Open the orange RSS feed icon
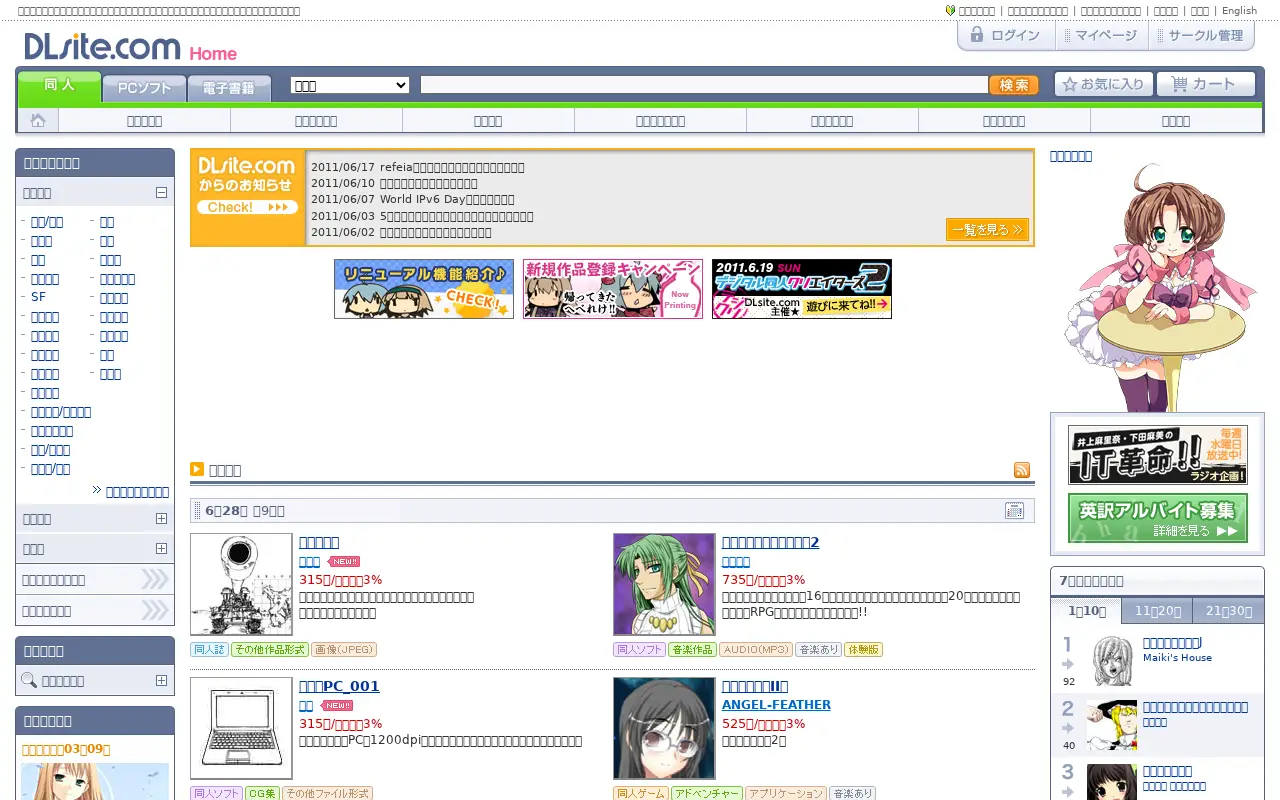Viewport: 1280px width, 800px height. (1022, 470)
